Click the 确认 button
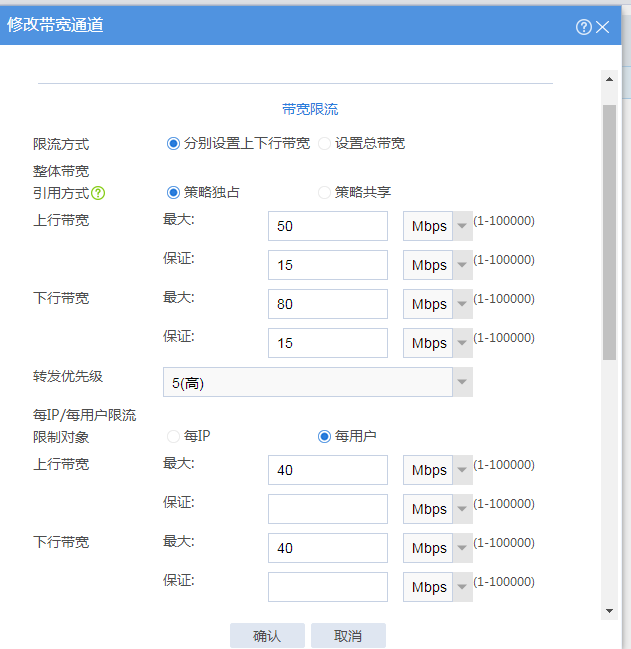The image size is (631, 649). 267,635
